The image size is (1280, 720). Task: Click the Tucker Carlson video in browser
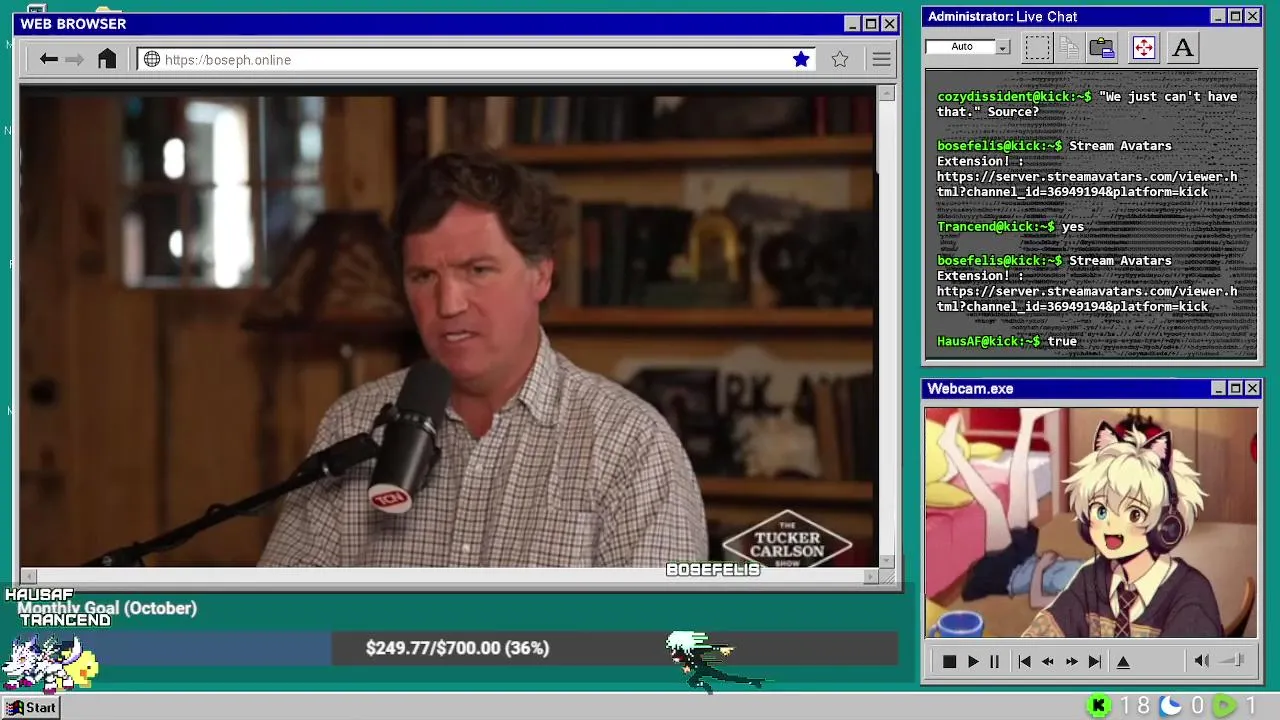(x=448, y=331)
